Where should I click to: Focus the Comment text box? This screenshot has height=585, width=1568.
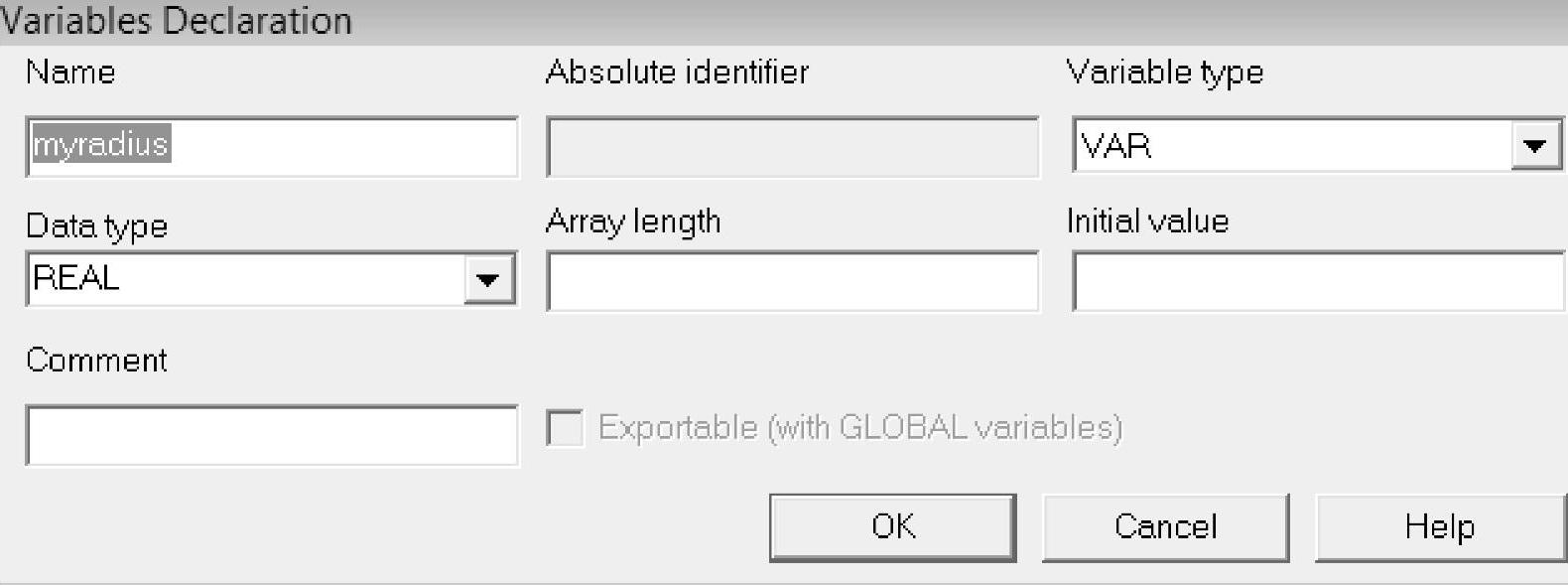(x=271, y=435)
